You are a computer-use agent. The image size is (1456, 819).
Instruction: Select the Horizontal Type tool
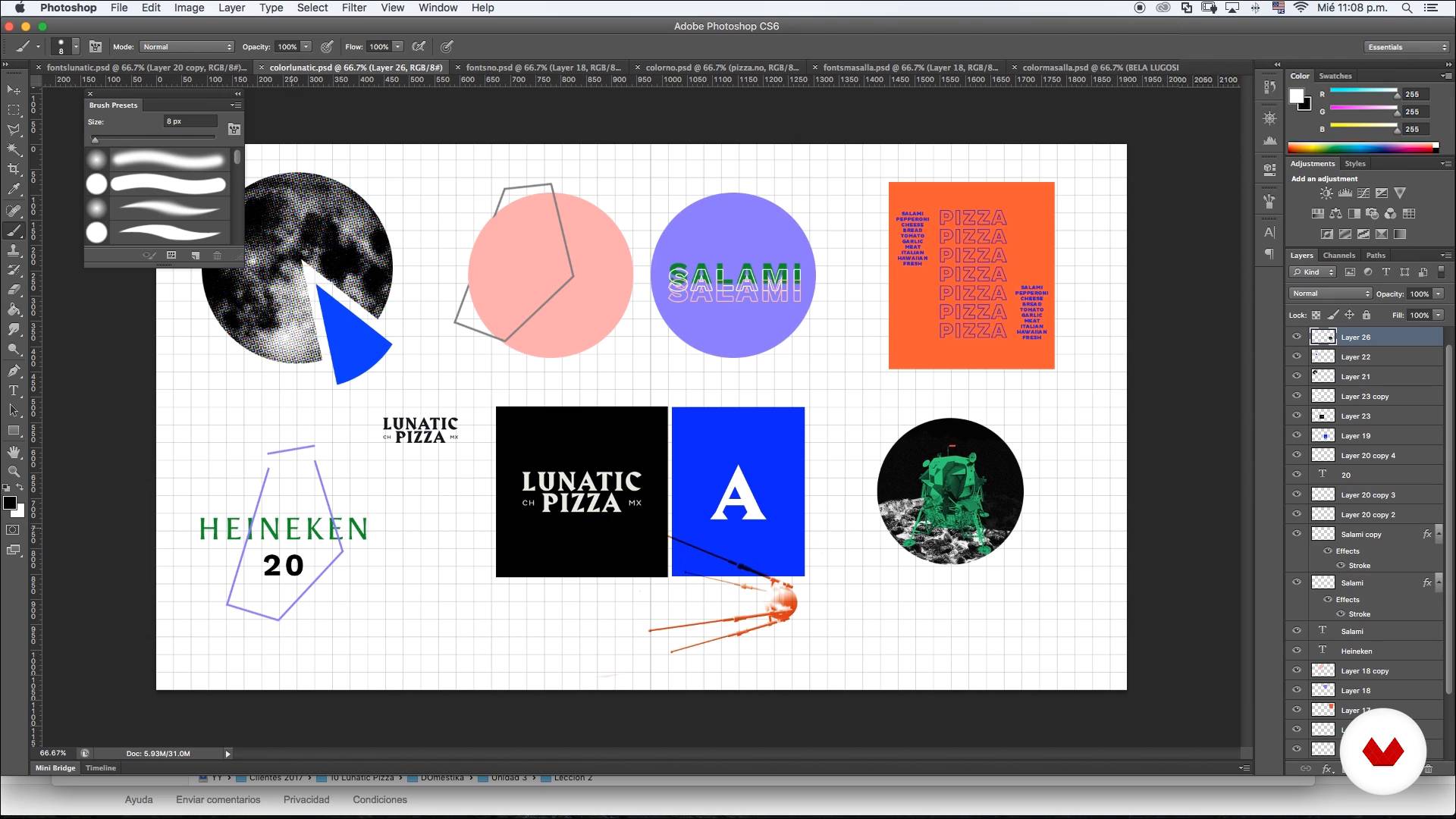pyautogui.click(x=14, y=391)
